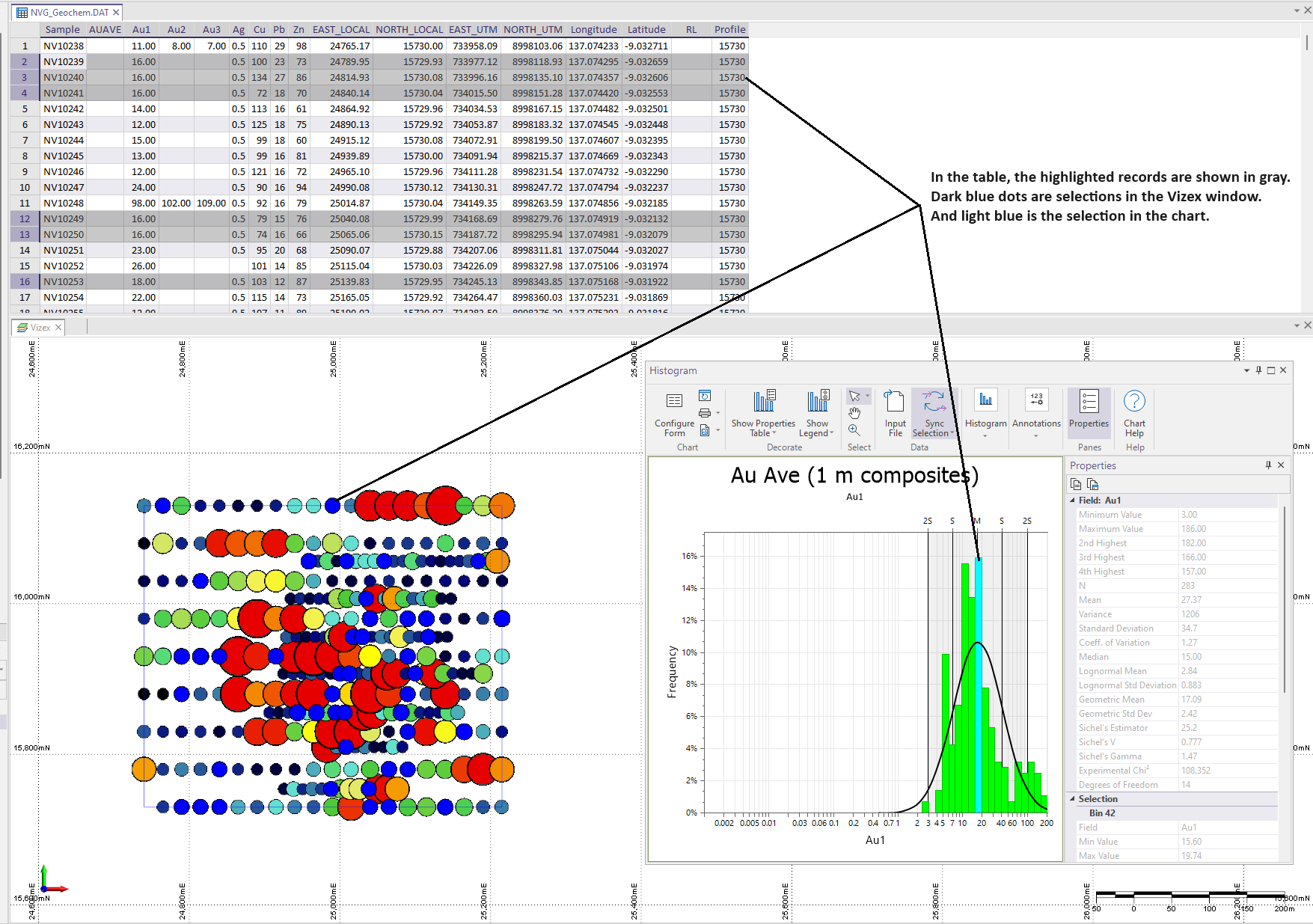Activate the zoom magnifier tool
The height and width of the screenshot is (924, 1313).
coord(854,430)
